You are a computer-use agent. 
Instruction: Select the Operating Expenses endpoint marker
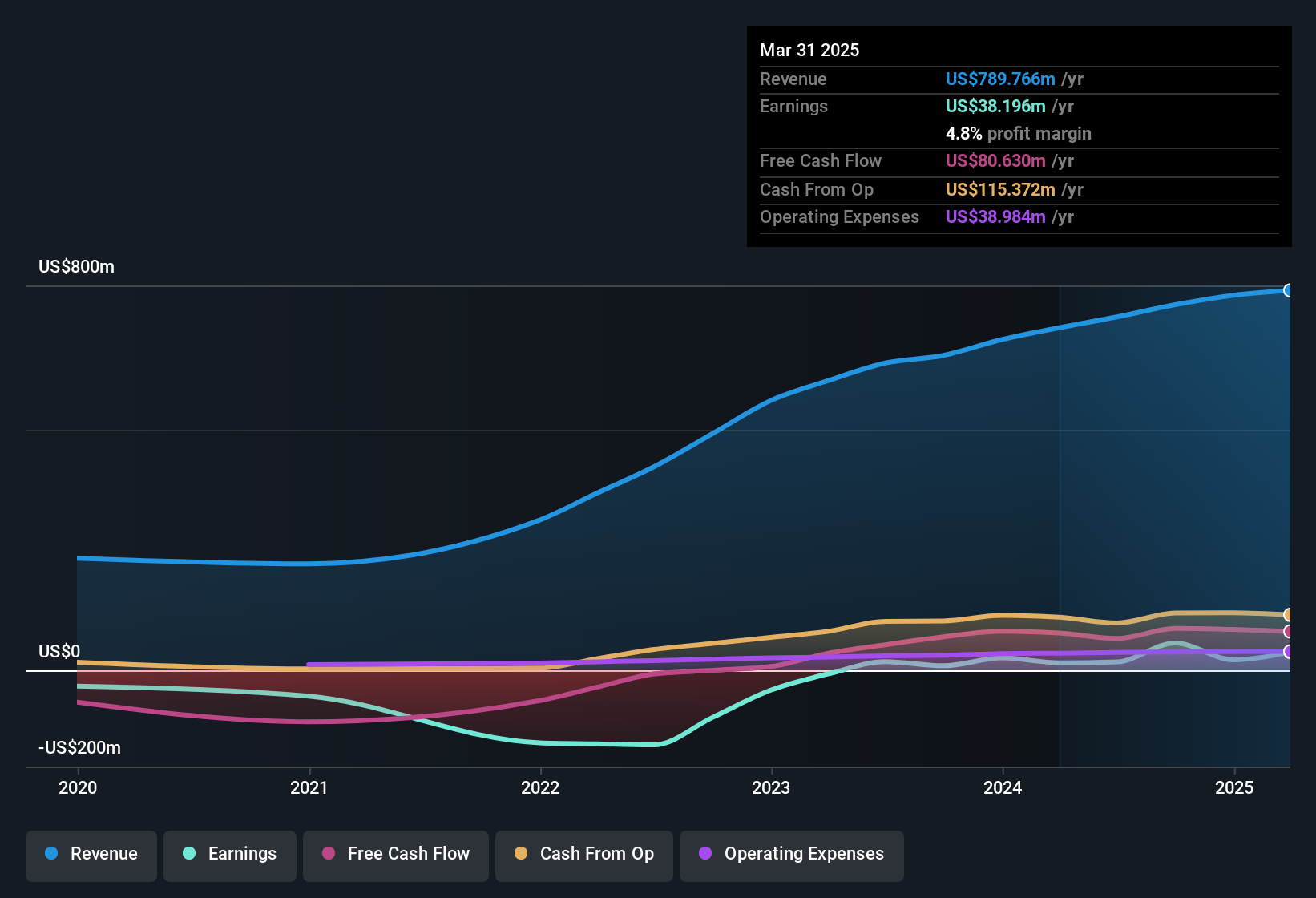(x=1288, y=652)
